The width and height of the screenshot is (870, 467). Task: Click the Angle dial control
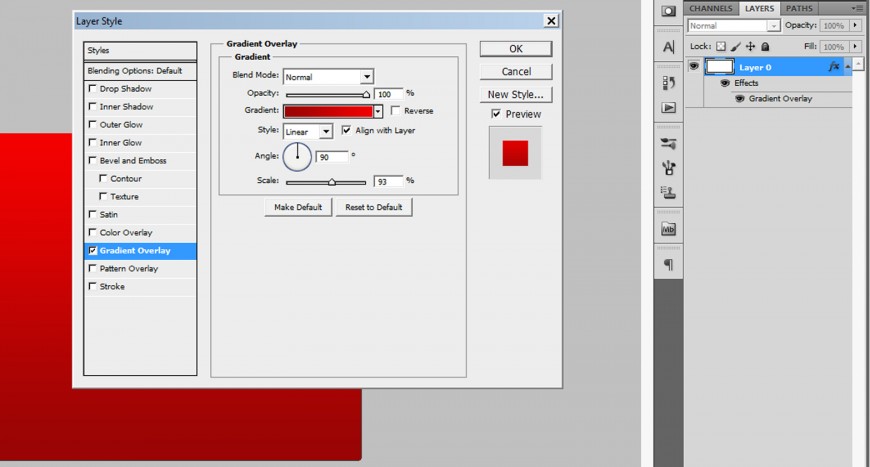(297, 156)
